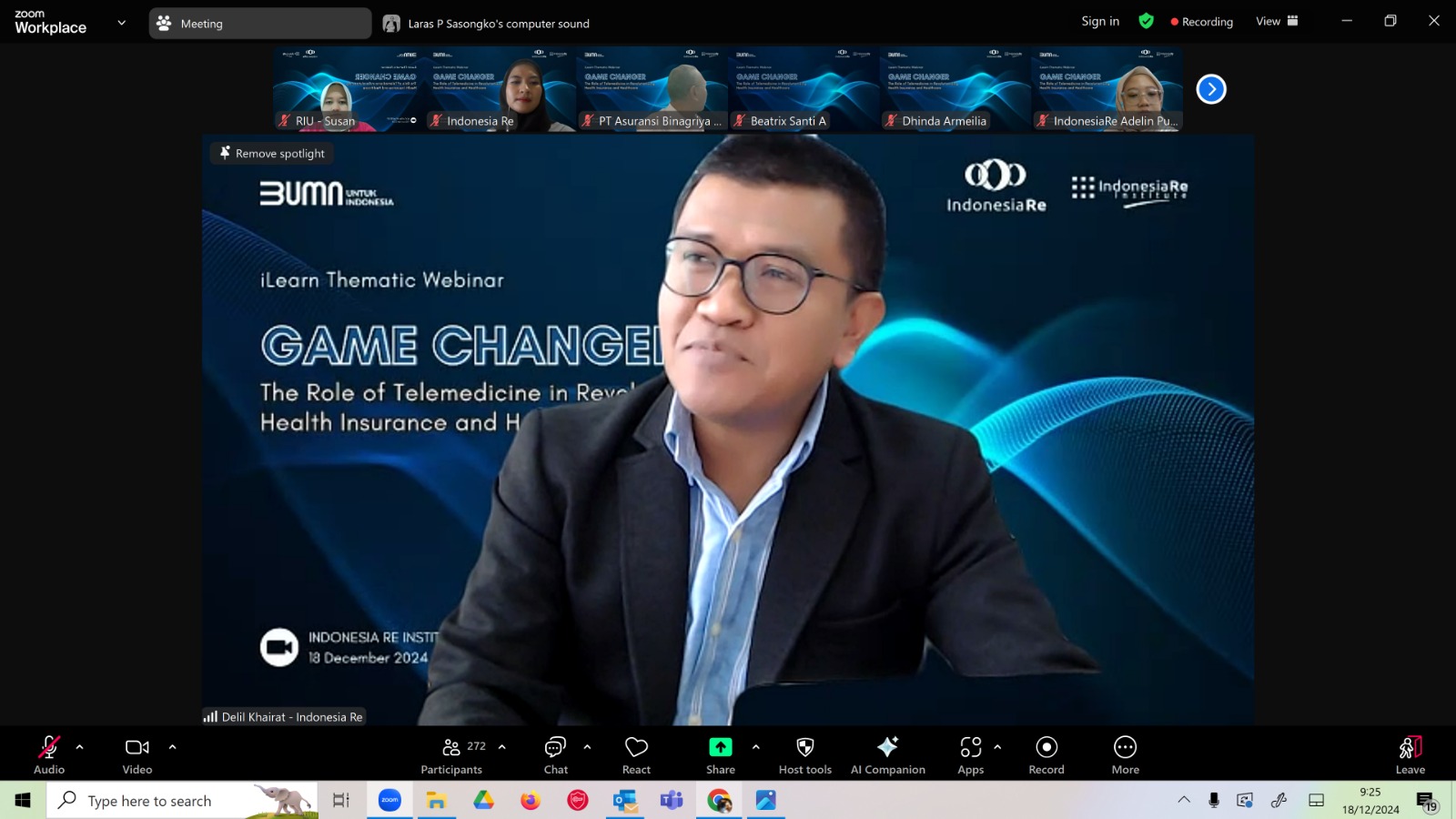The image size is (1456, 819).
Task: Select the Meeting tab
Action: point(260,24)
